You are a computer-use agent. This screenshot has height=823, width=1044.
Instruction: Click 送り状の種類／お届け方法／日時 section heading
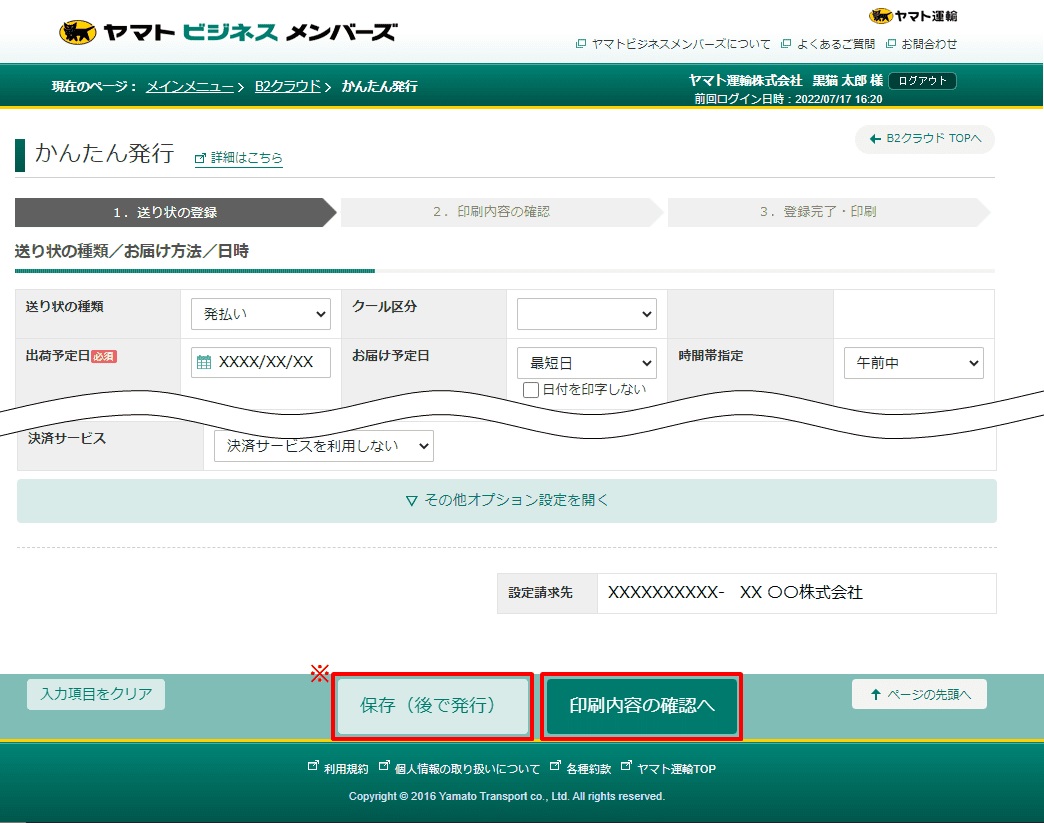tap(132, 251)
